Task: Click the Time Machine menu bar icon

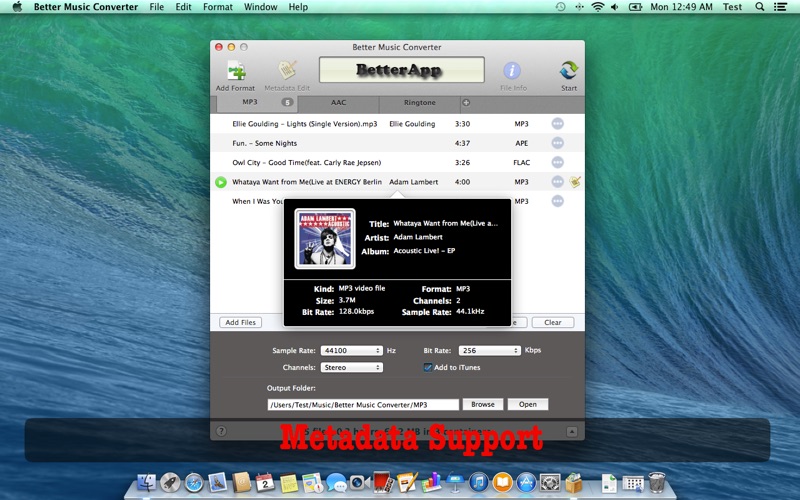Action: pyautogui.click(x=560, y=7)
